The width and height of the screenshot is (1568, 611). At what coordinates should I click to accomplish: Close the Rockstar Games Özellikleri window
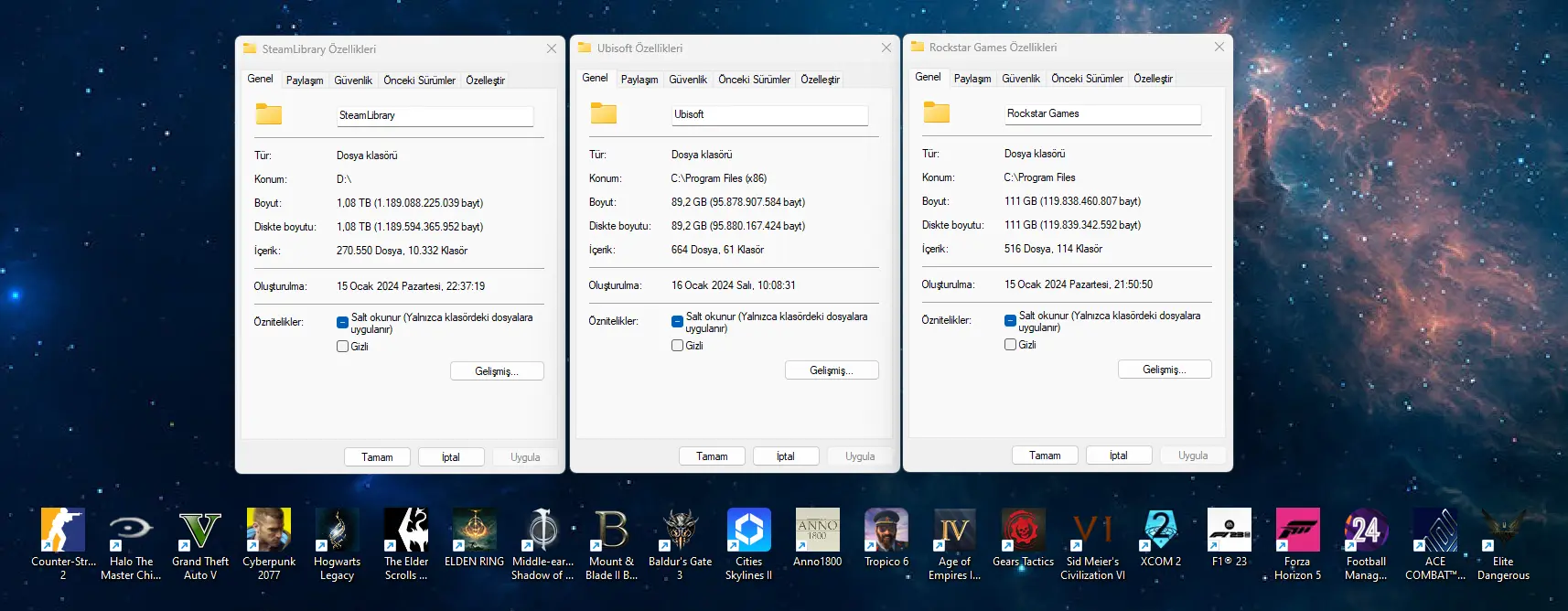[1219, 47]
